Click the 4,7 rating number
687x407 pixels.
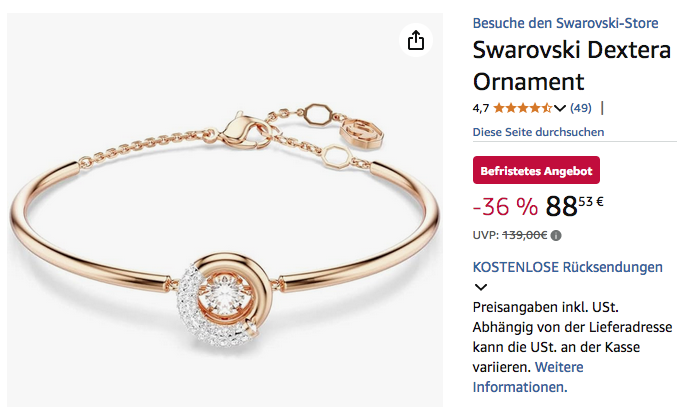point(481,108)
